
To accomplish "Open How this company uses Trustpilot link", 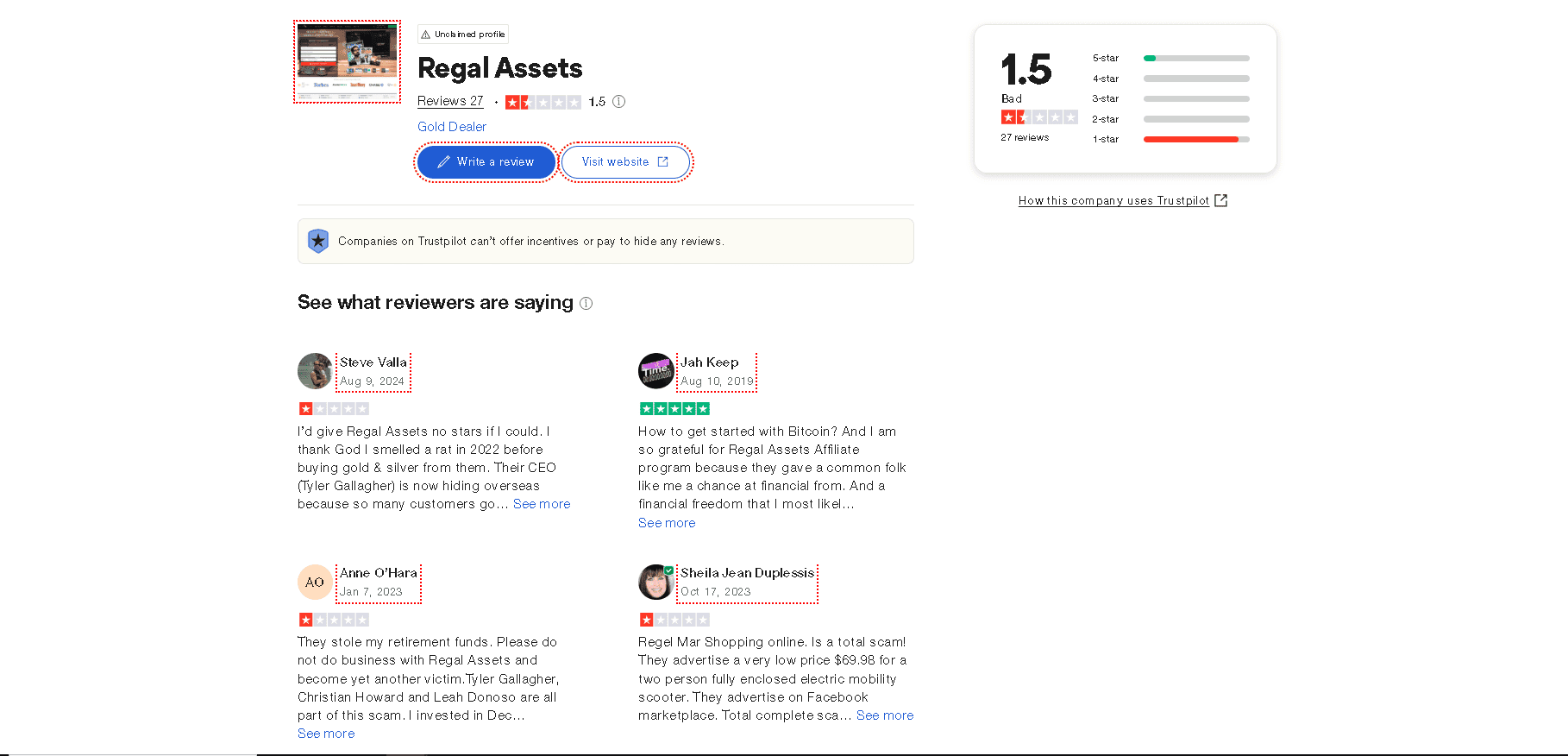I will tap(1113, 200).
